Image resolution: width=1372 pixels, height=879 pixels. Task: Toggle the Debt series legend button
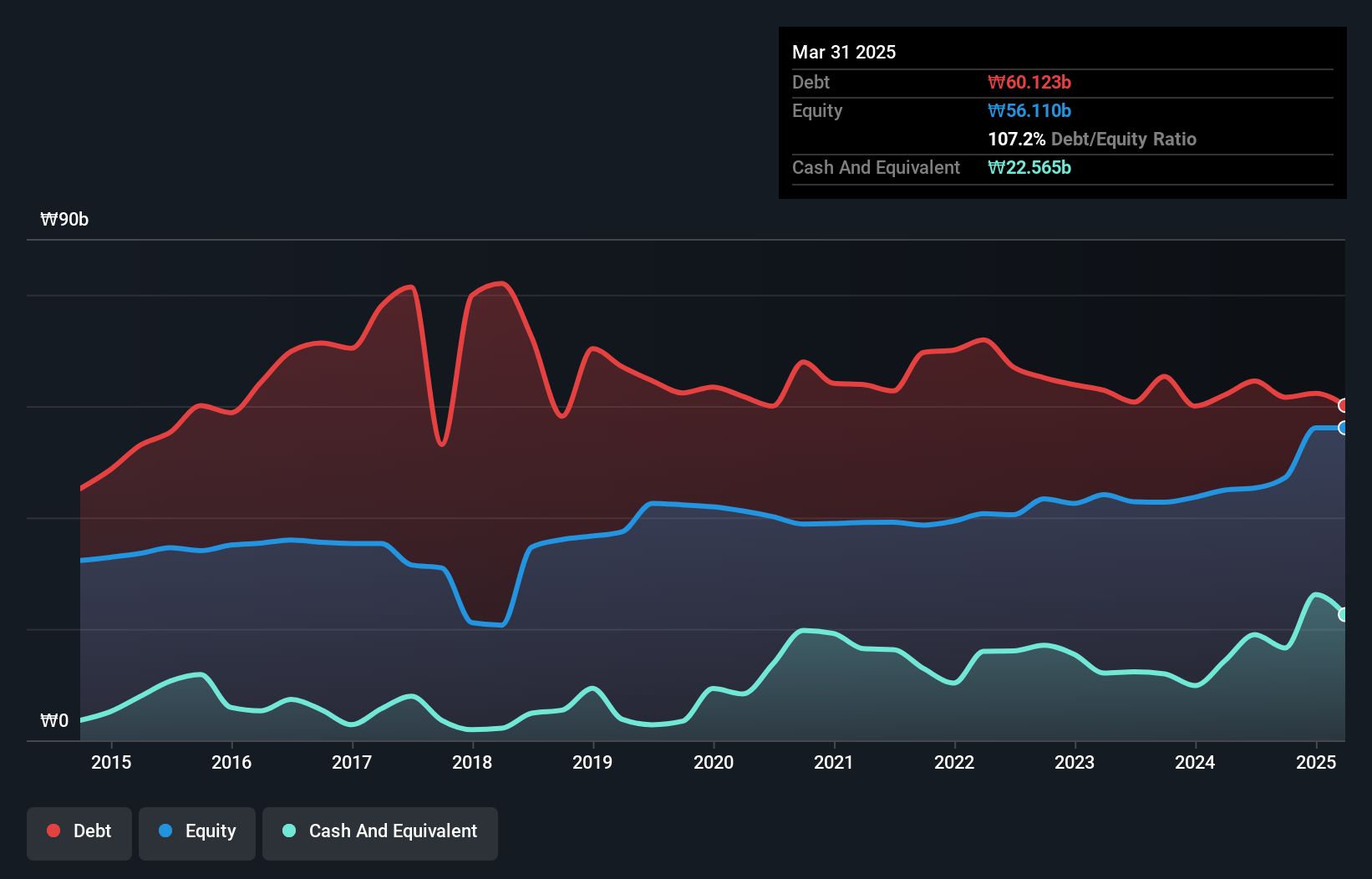(79, 833)
